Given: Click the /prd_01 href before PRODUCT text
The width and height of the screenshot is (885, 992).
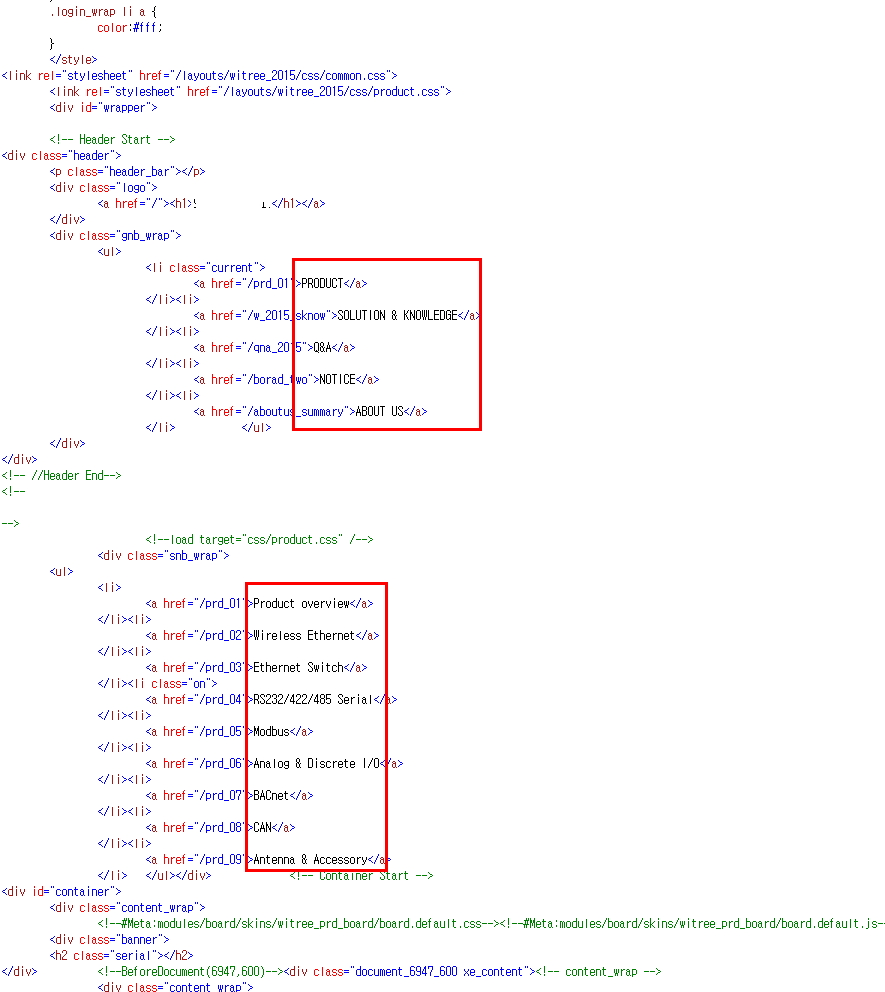Looking at the screenshot, I should [269, 283].
